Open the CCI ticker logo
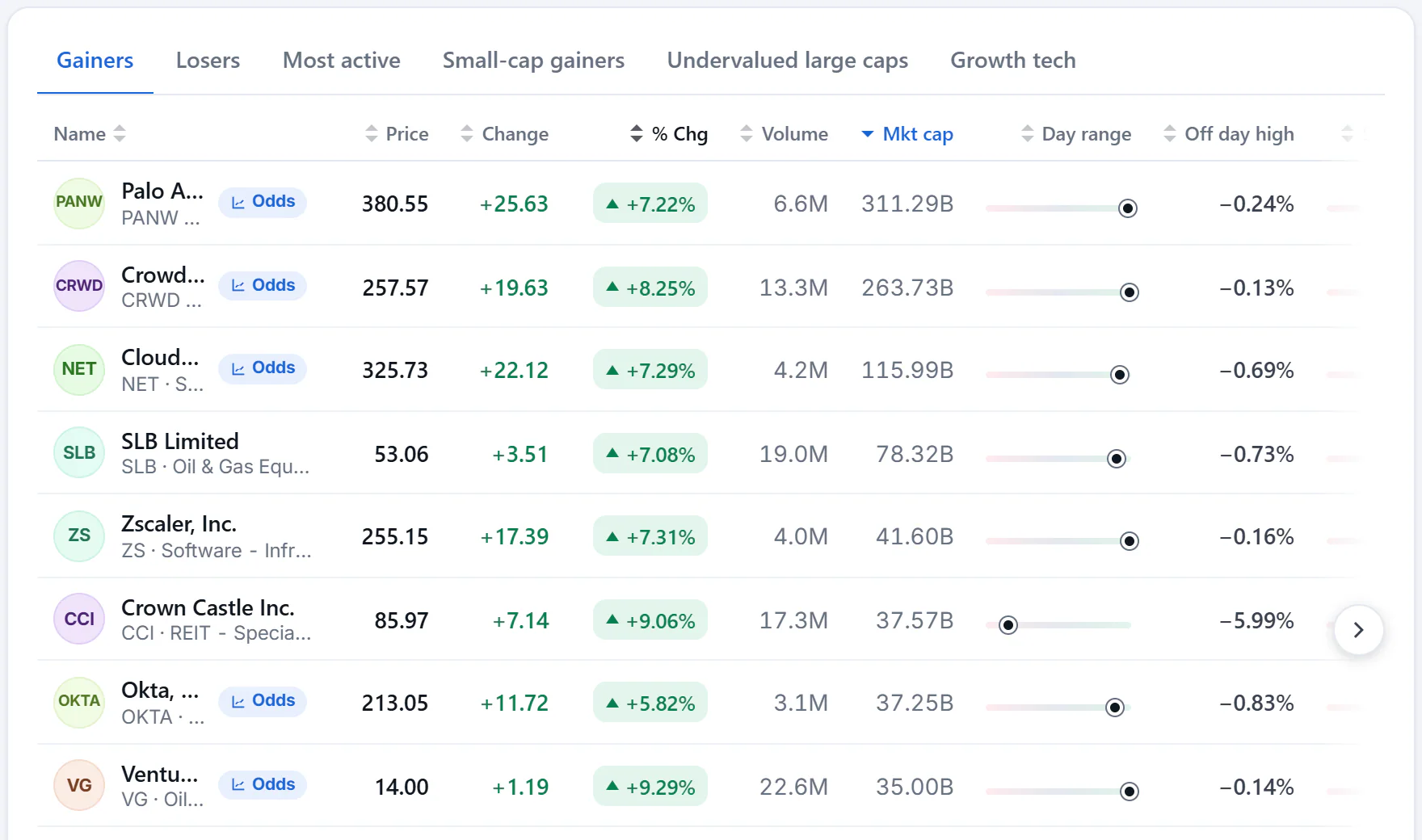Screen dimensions: 1422x840 pos(79,619)
